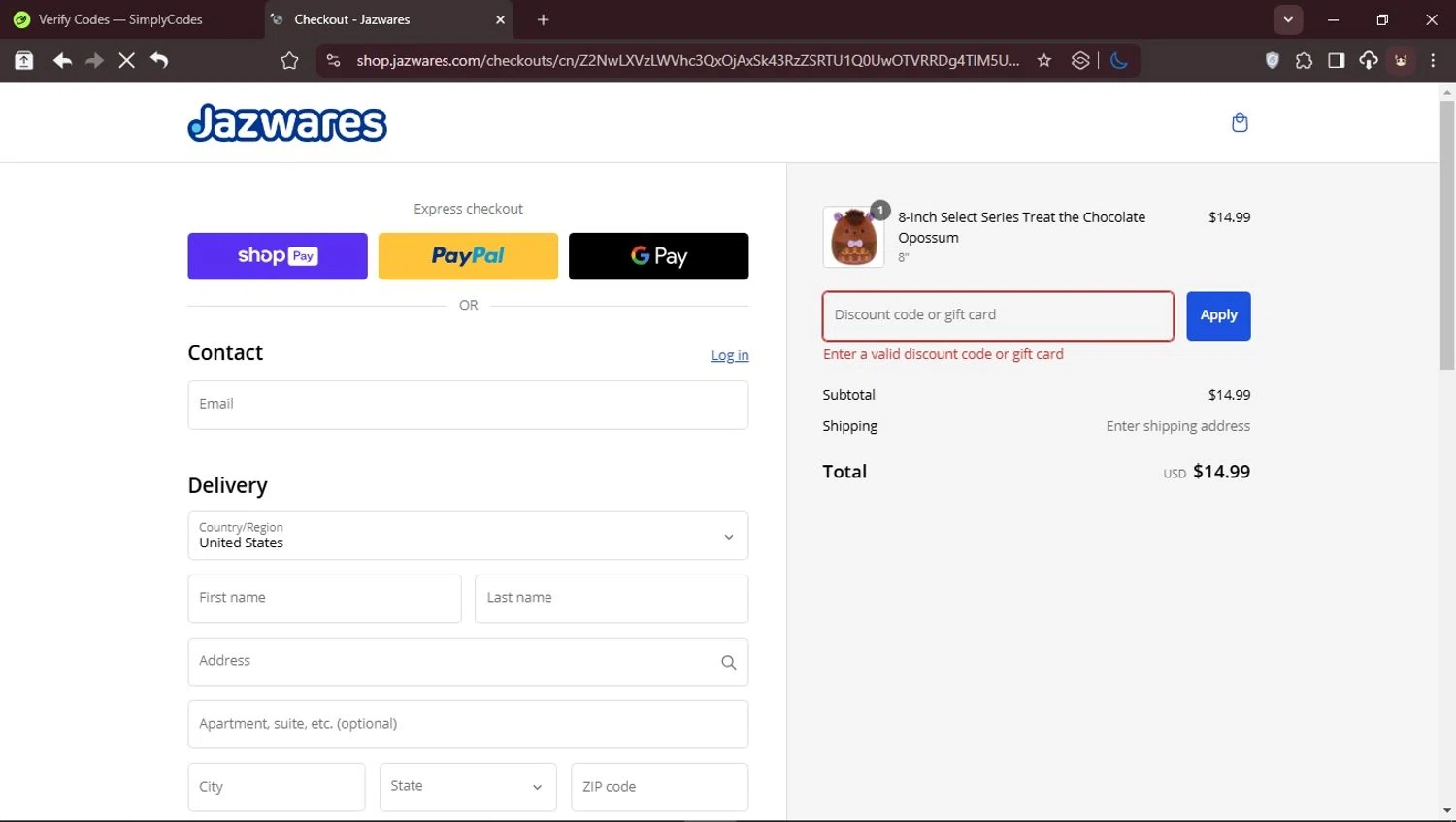Open new tab with plus button
Screen dimensions: 1456x822
point(543,19)
